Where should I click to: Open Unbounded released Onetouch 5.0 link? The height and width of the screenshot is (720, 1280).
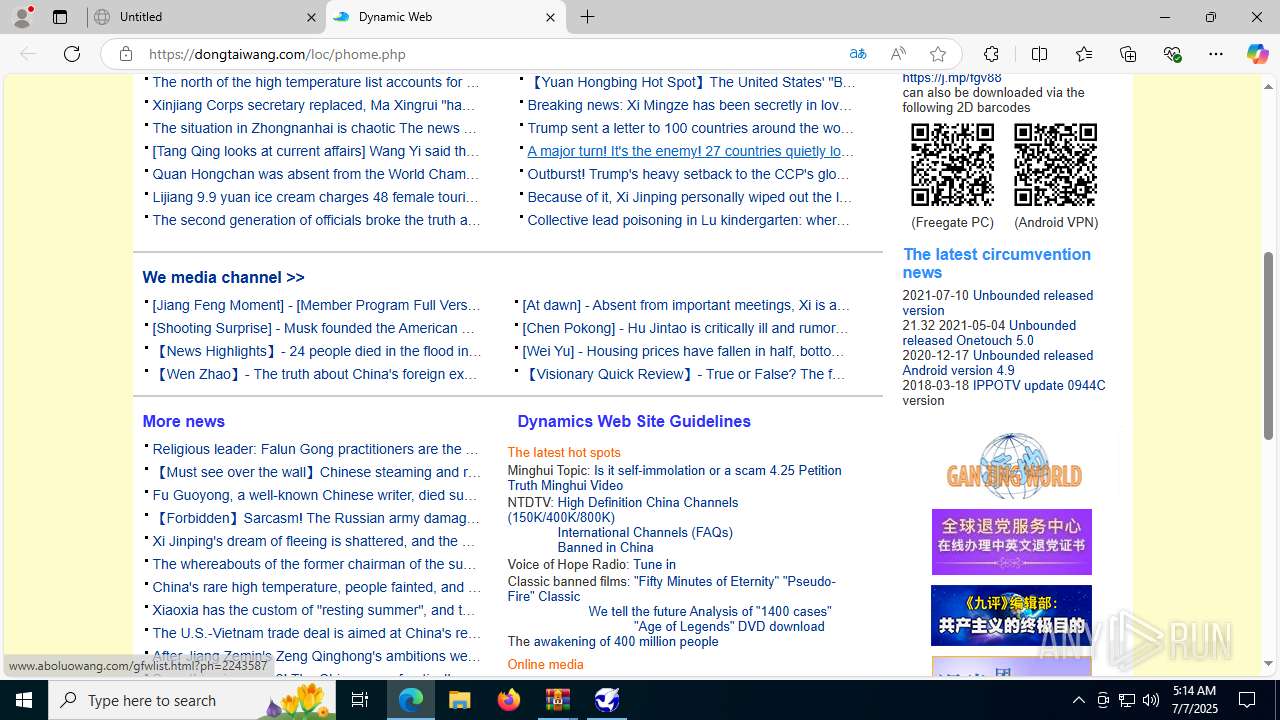coord(989,333)
